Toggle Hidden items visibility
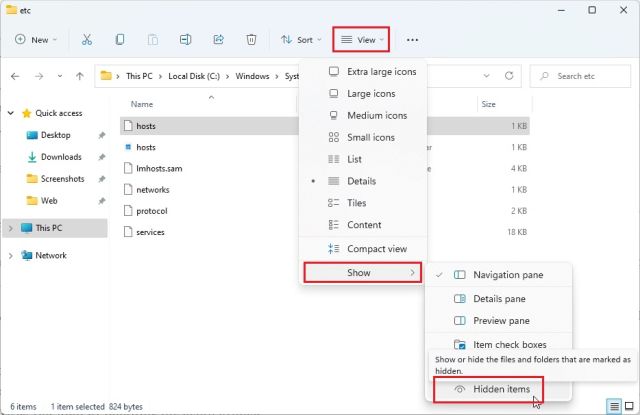This screenshot has width=640, height=415. coord(488,389)
